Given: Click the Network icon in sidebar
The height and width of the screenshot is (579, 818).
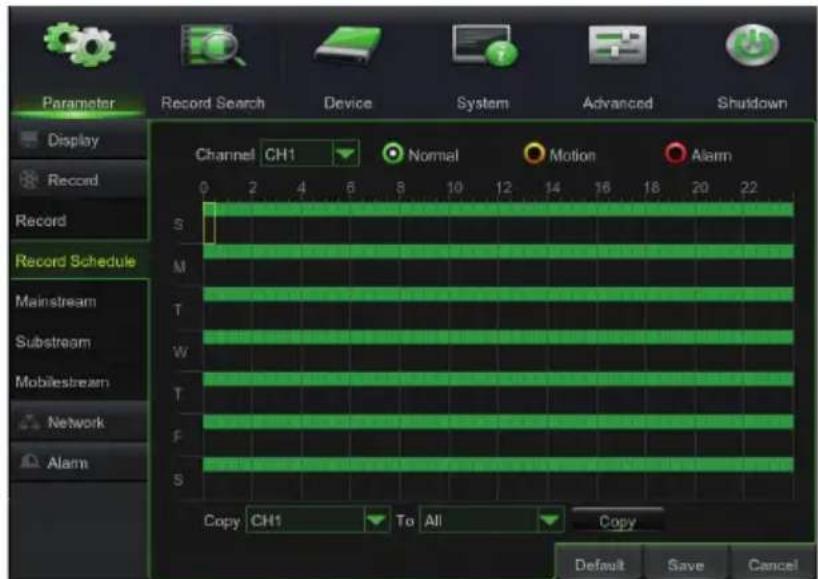Looking at the screenshot, I should [29, 422].
